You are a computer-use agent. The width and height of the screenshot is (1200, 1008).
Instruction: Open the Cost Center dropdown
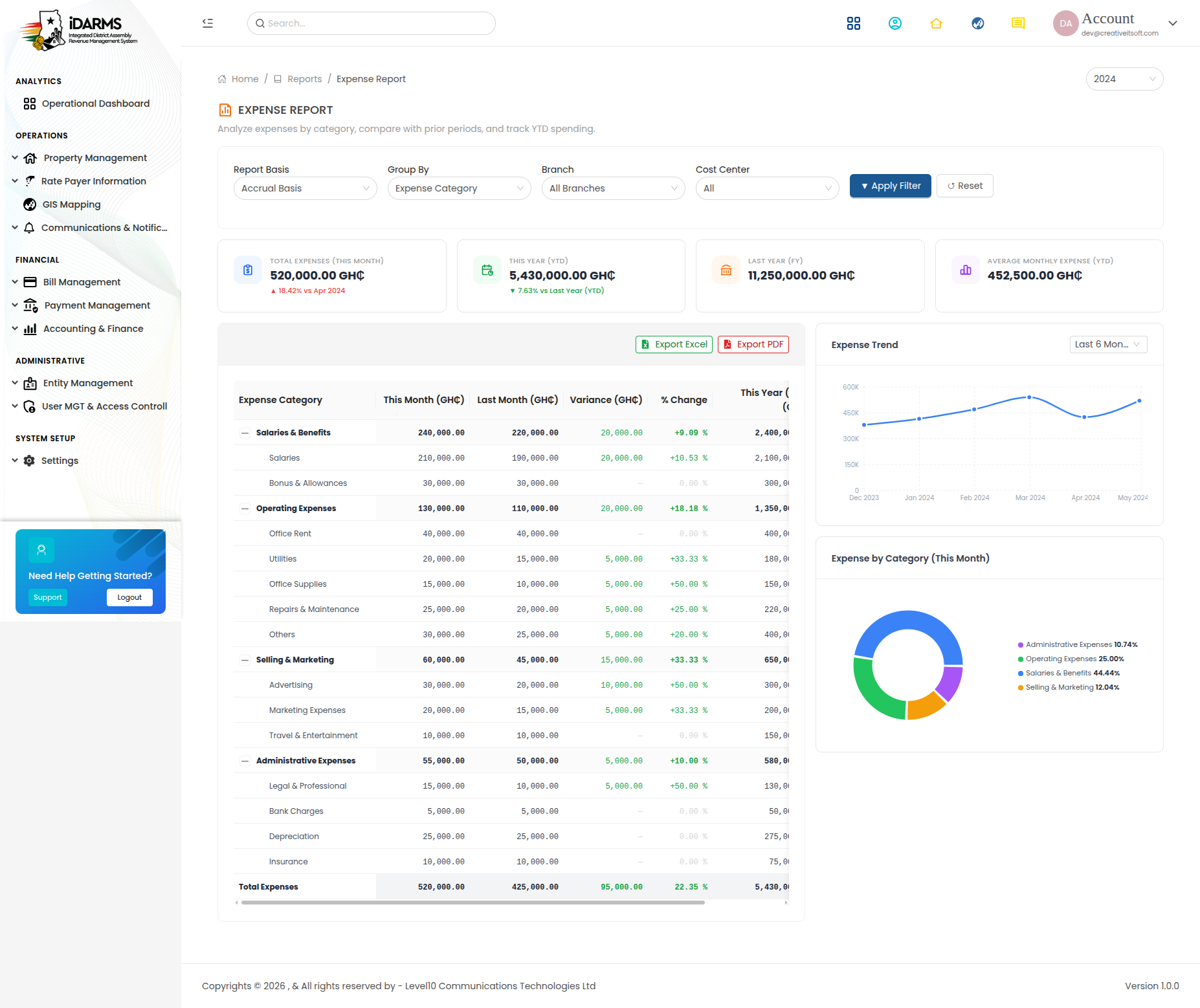pyautogui.click(x=768, y=188)
